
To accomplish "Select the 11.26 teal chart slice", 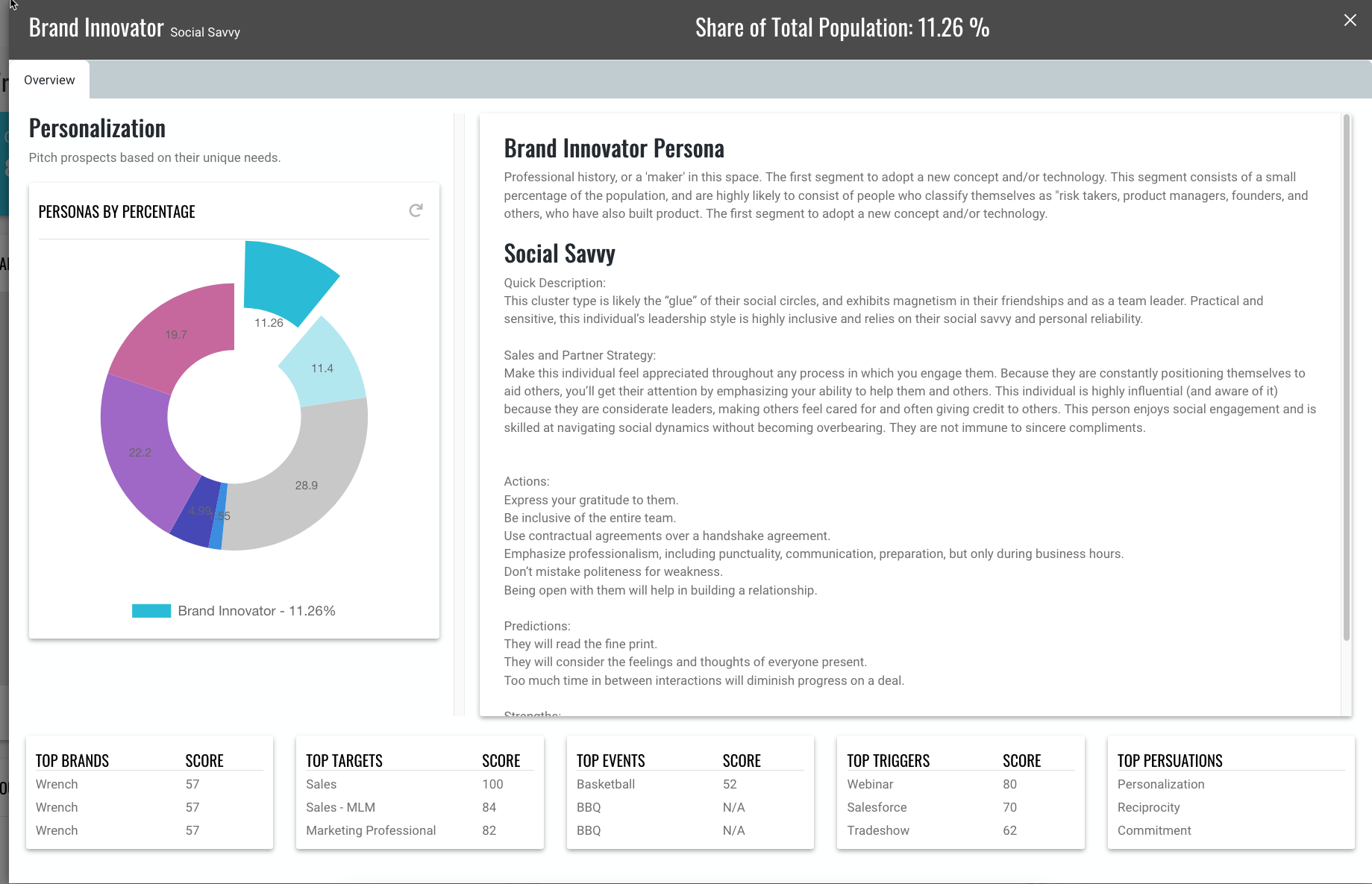I will (x=286, y=280).
